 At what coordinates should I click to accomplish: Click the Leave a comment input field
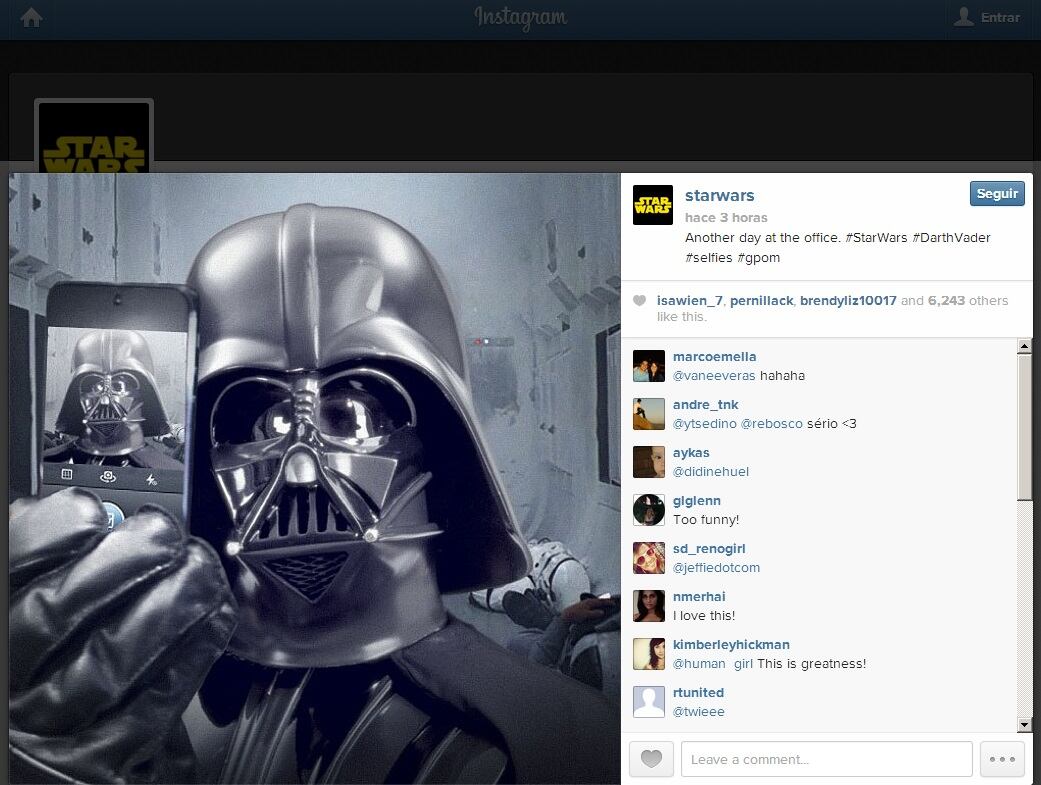pos(826,759)
